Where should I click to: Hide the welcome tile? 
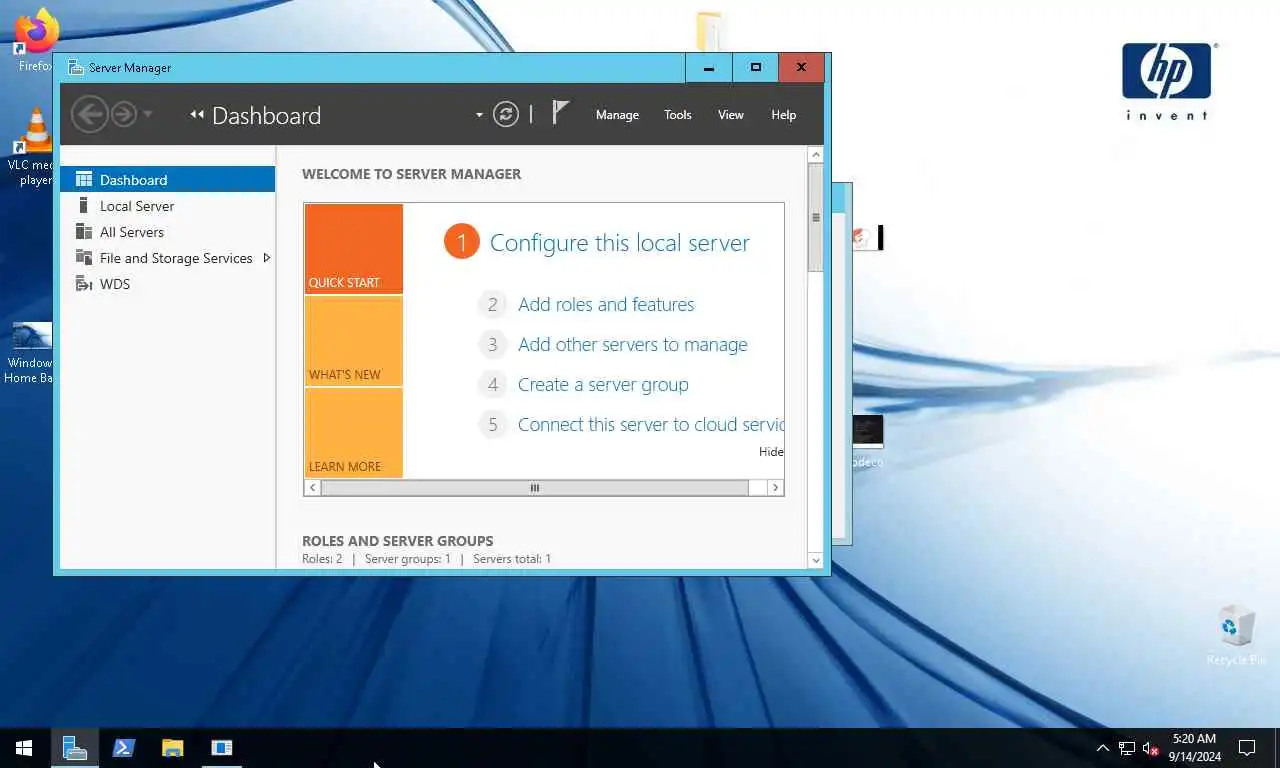pyautogui.click(x=771, y=452)
